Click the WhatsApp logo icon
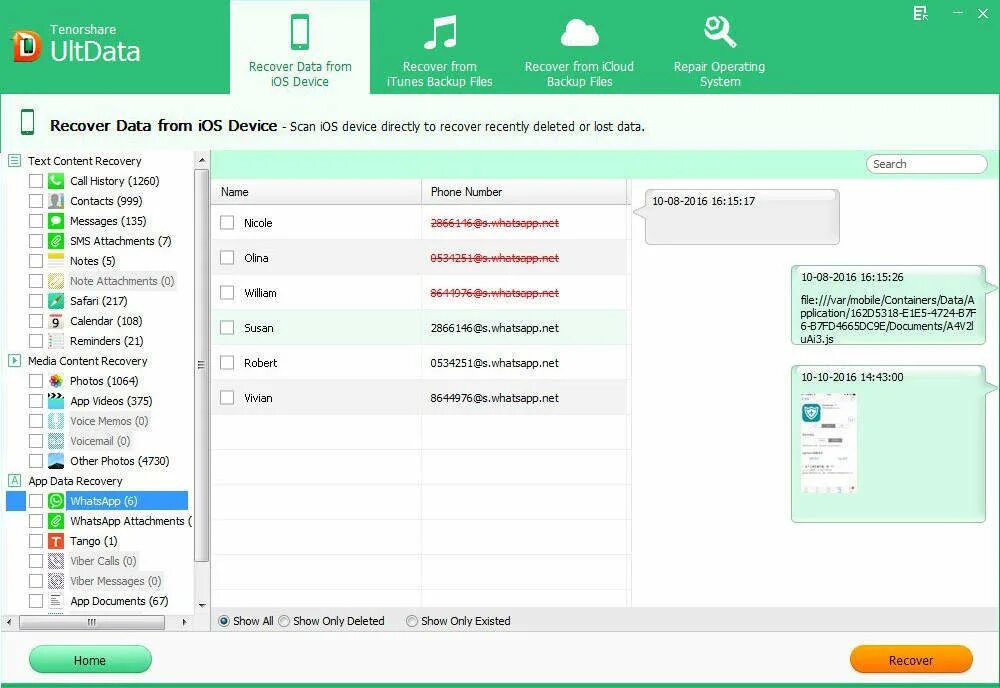The width and height of the screenshot is (1000, 688). (56, 501)
